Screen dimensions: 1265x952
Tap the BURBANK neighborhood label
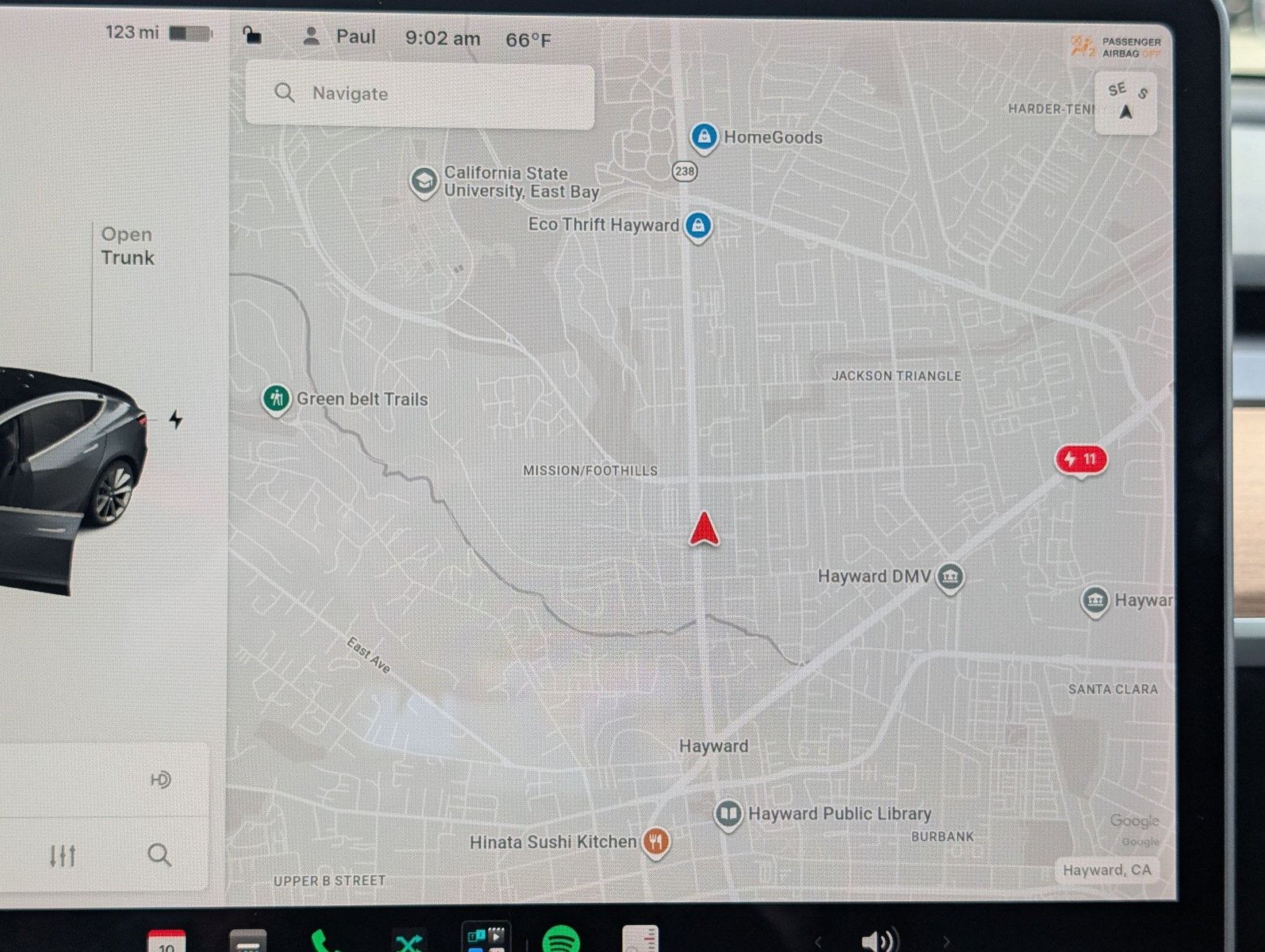(x=942, y=836)
